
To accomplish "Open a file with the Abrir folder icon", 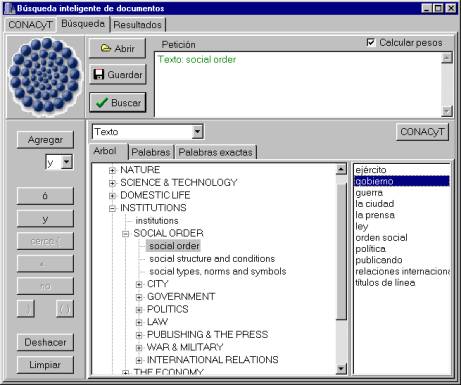I will coord(105,48).
